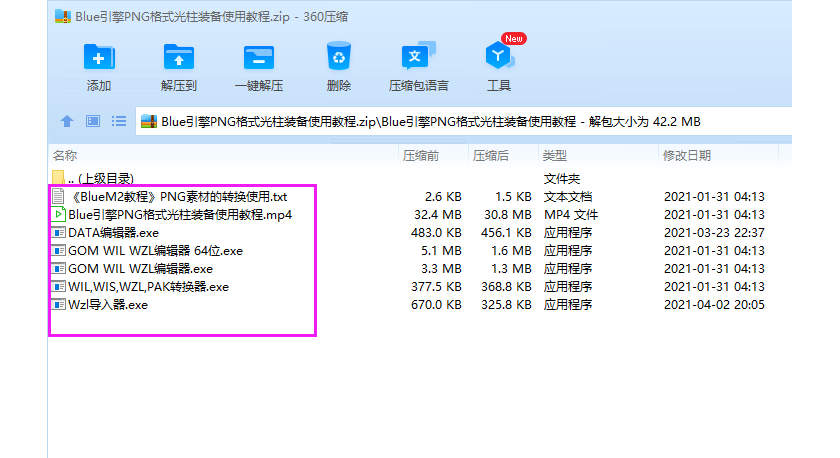
Task: Open the 工具 (Tools) icon with New badge
Action: coord(499,56)
